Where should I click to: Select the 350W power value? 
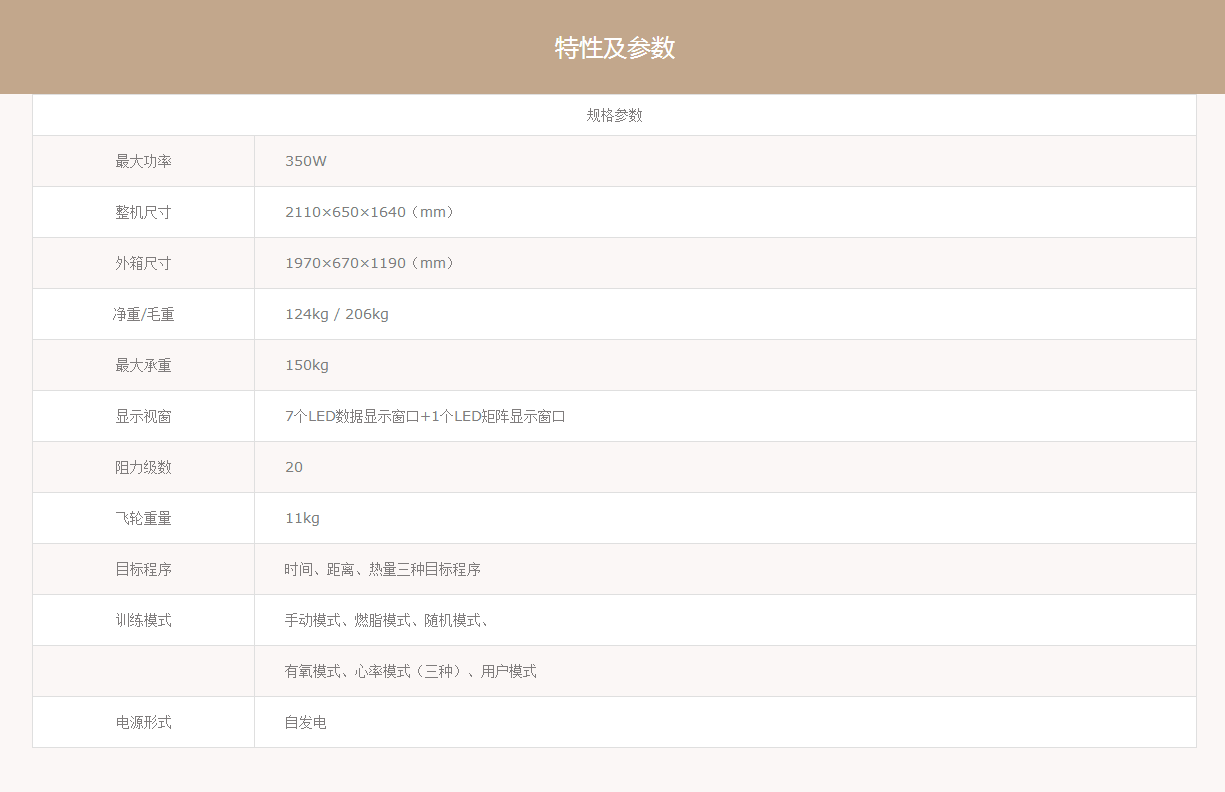coord(305,161)
